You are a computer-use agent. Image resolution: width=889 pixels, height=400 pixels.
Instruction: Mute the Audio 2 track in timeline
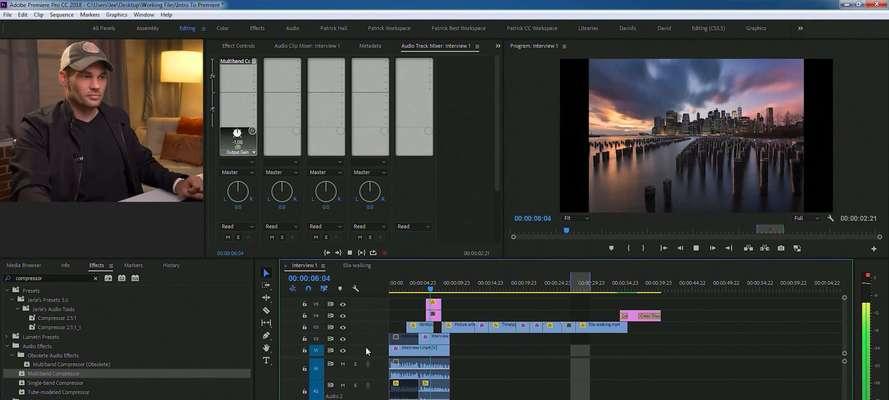(x=342, y=386)
